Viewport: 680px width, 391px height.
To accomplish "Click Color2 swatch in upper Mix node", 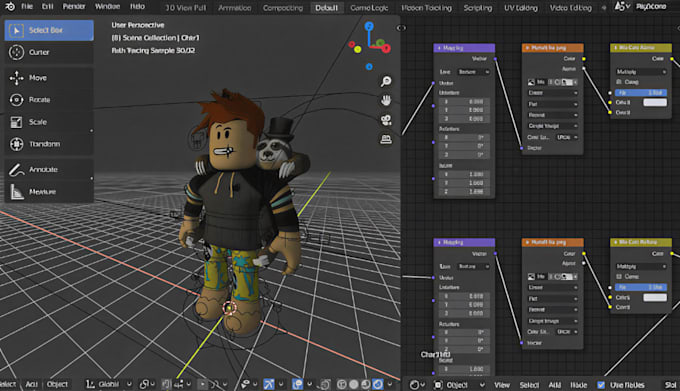I will [655, 103].
